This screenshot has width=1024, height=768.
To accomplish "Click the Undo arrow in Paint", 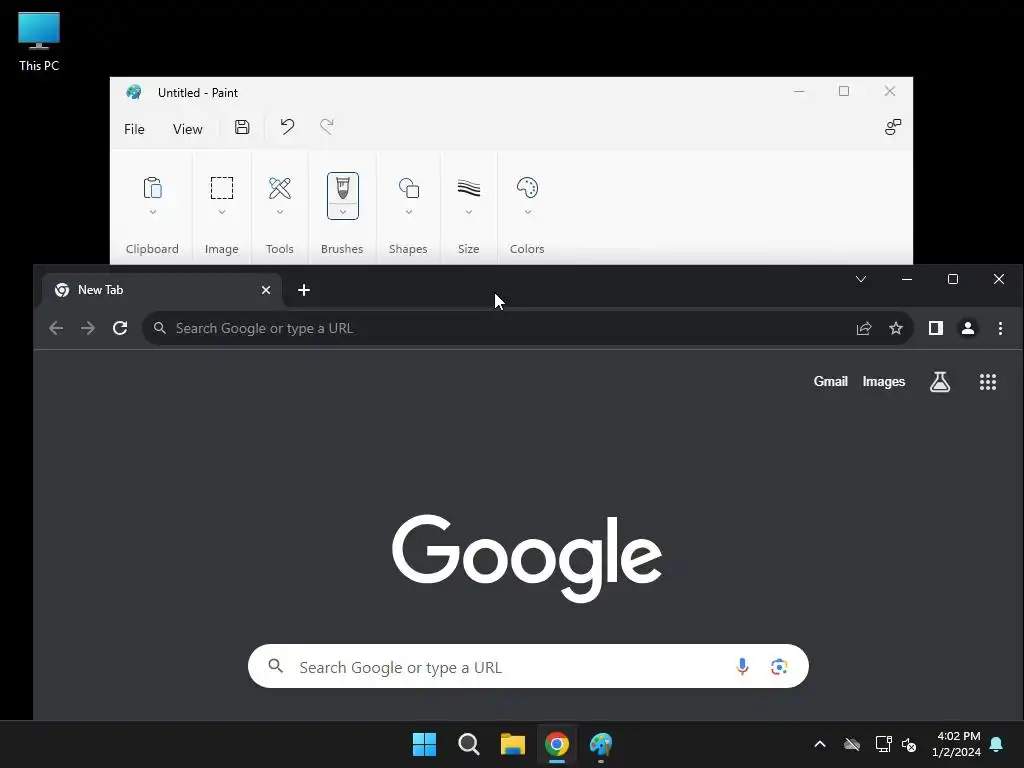I will 287,127.
